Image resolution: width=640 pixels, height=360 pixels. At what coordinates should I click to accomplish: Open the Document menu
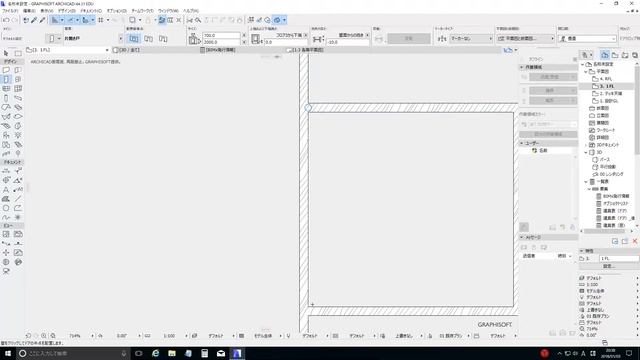91,11
